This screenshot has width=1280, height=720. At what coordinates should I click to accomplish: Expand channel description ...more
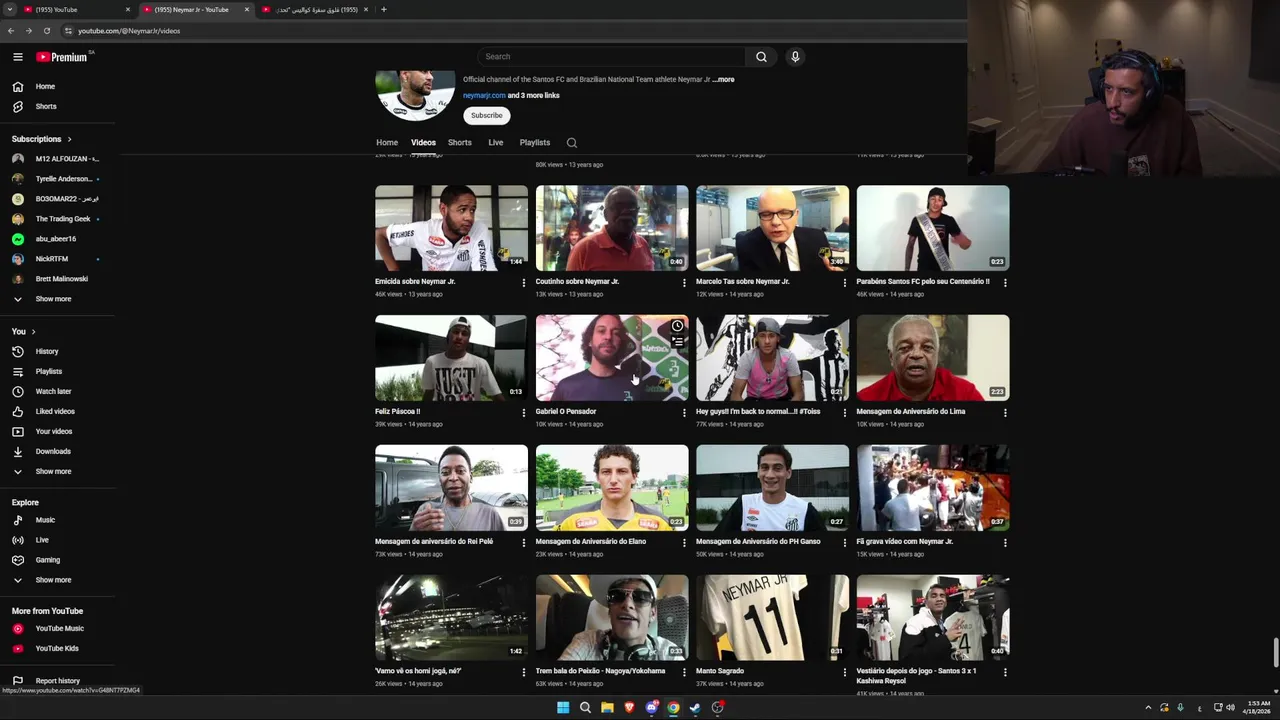coord(724,80)
